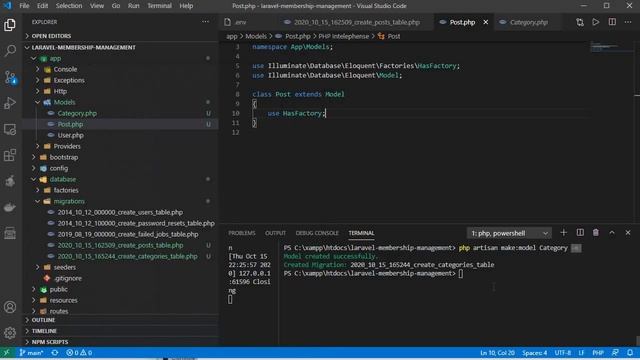This screenshot has height=360, width=640.
Task: Switch to the Category.php editor tab
Action: tap(529, 22)
